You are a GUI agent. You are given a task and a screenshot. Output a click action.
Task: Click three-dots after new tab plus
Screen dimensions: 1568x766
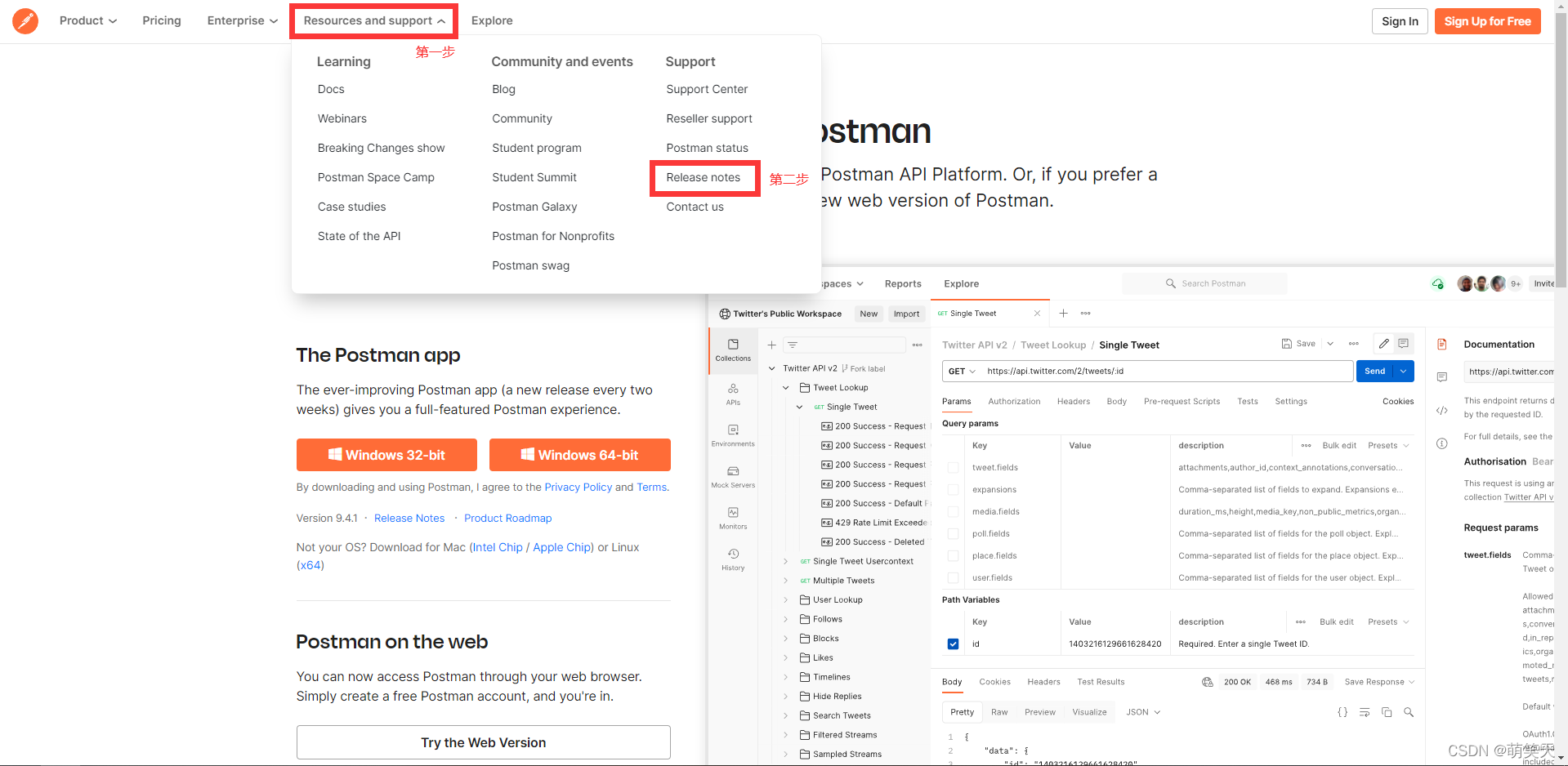(1085, 314)
